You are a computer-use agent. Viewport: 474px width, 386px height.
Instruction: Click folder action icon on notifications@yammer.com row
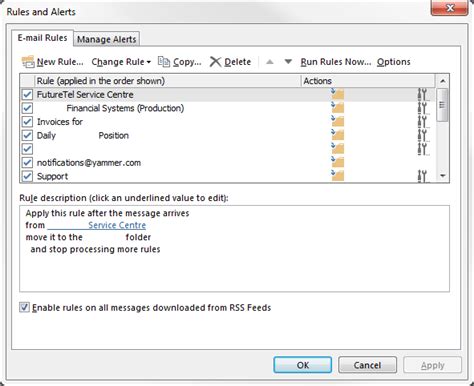click(x=337, y=162)
